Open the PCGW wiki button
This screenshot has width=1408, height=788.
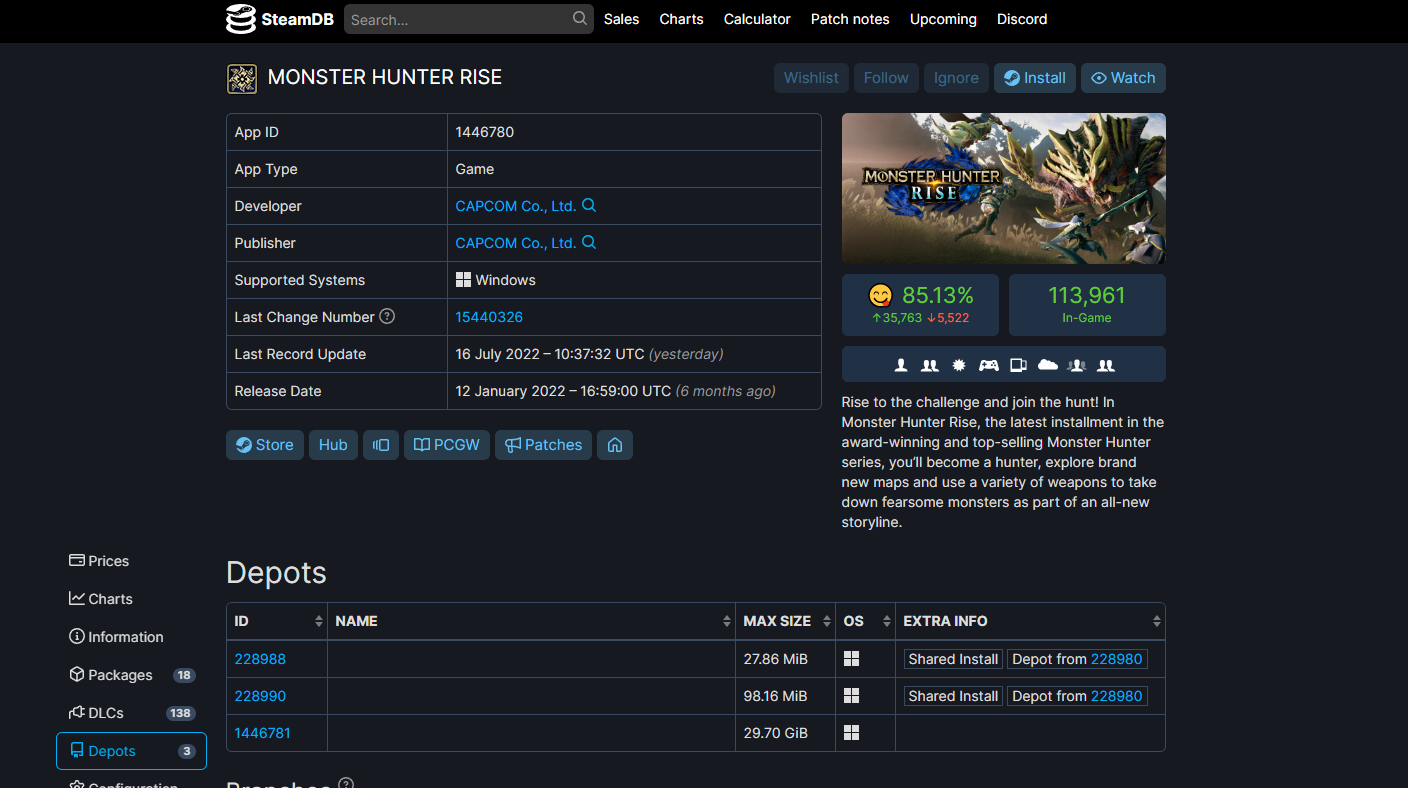[447, 445]
